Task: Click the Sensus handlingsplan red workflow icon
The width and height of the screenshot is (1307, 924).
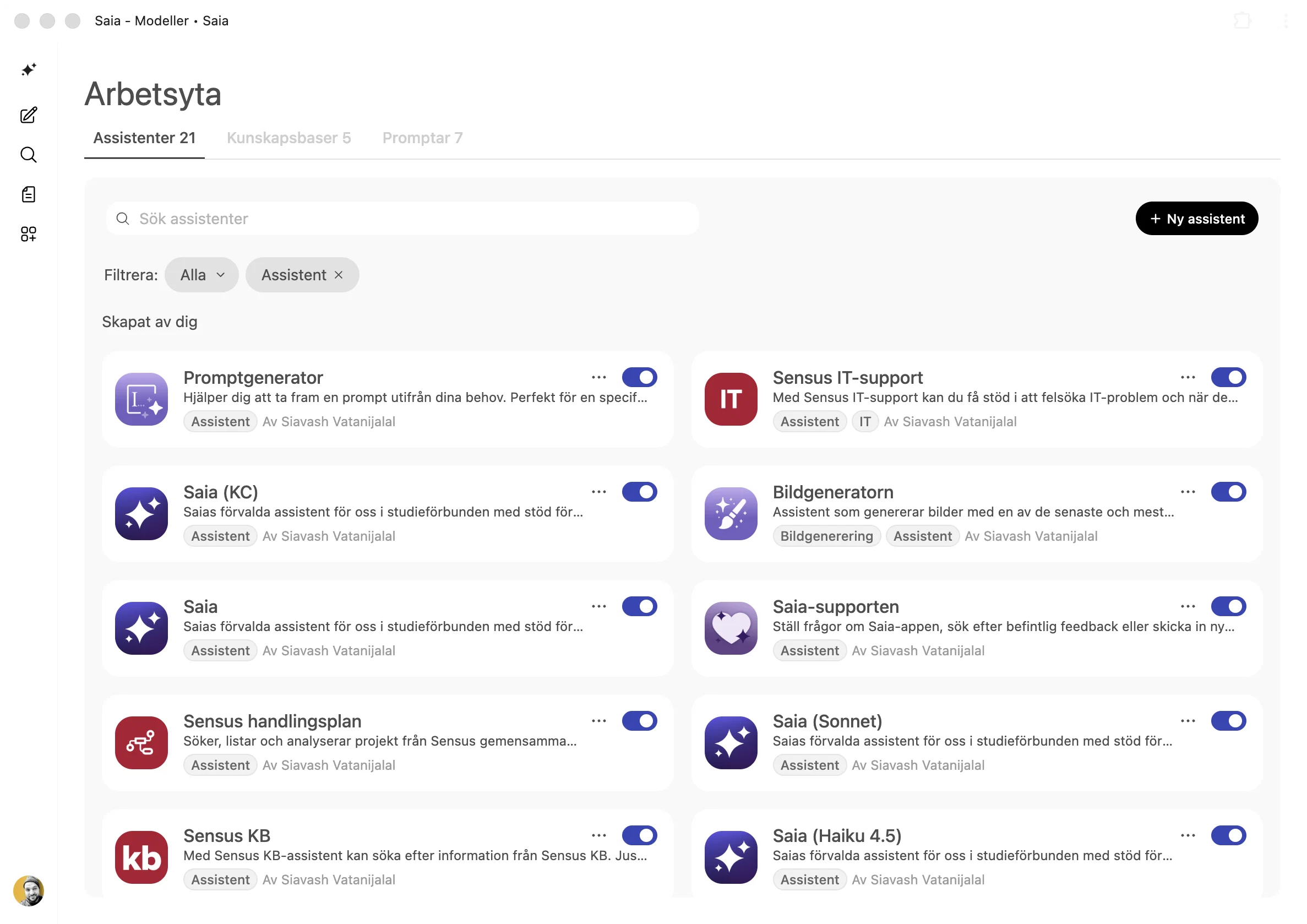Action: [x=141, y=742]
